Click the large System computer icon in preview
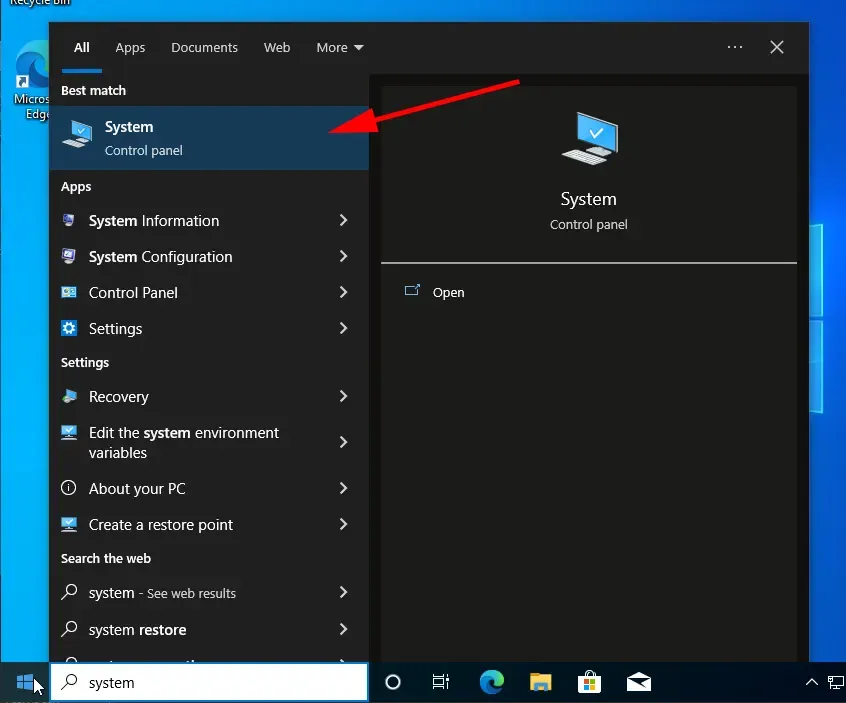The image size is (846, 703). [590, 139]
